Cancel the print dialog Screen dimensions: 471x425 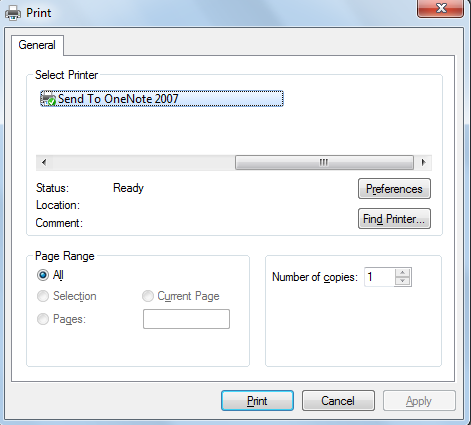point(338,401)
